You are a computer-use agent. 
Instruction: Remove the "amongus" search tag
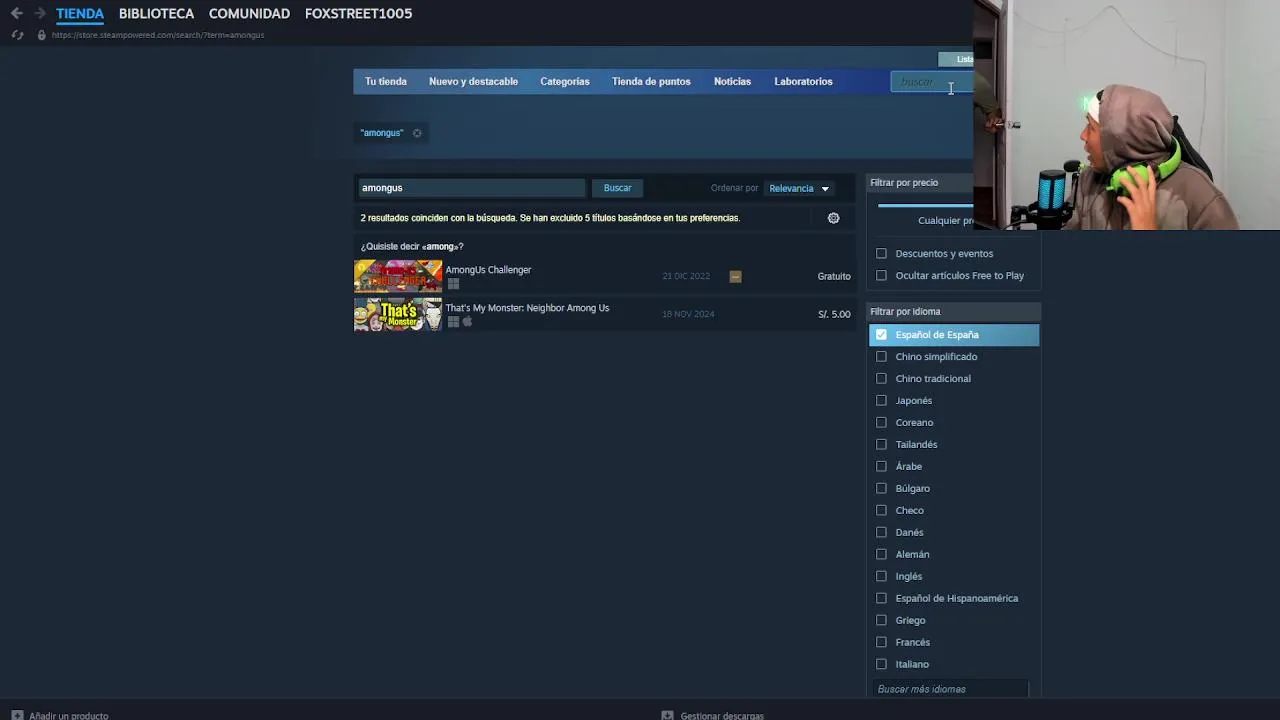pyautogui.click(x=417, y=133)
